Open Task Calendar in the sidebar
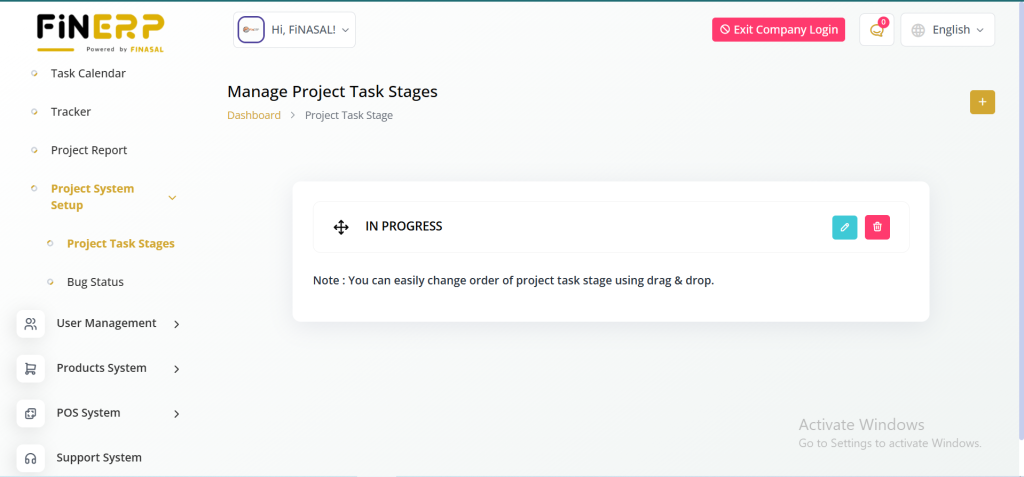Viewport: 1024px width, 477px height. [x=88, y=73]
